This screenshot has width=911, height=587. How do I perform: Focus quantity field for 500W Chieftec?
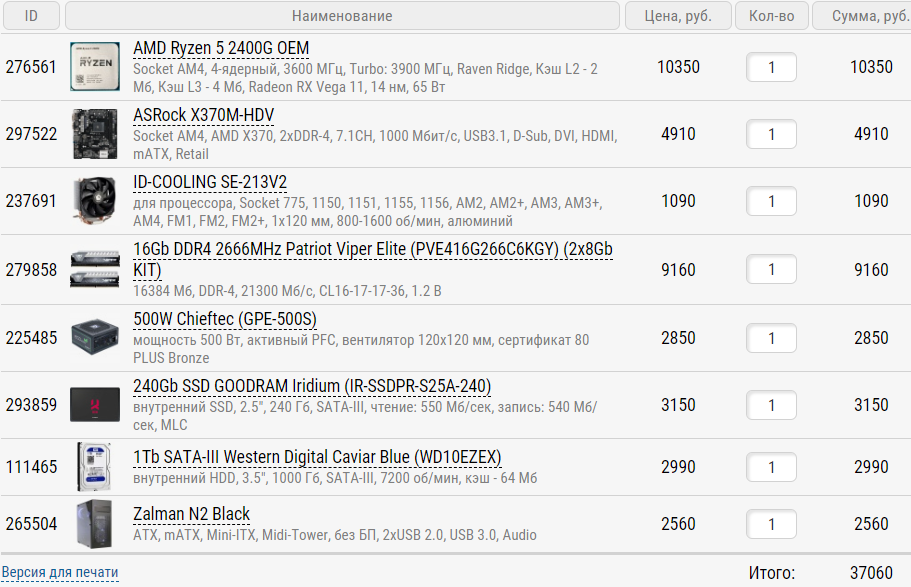(771, 338)
